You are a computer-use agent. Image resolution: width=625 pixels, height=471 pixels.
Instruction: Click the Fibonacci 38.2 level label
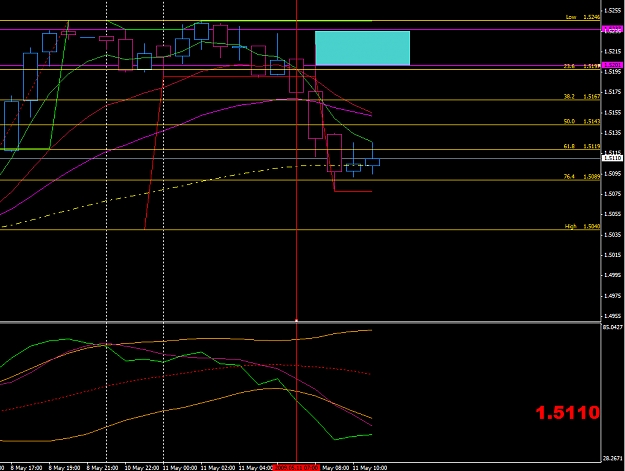click(582, 96)
